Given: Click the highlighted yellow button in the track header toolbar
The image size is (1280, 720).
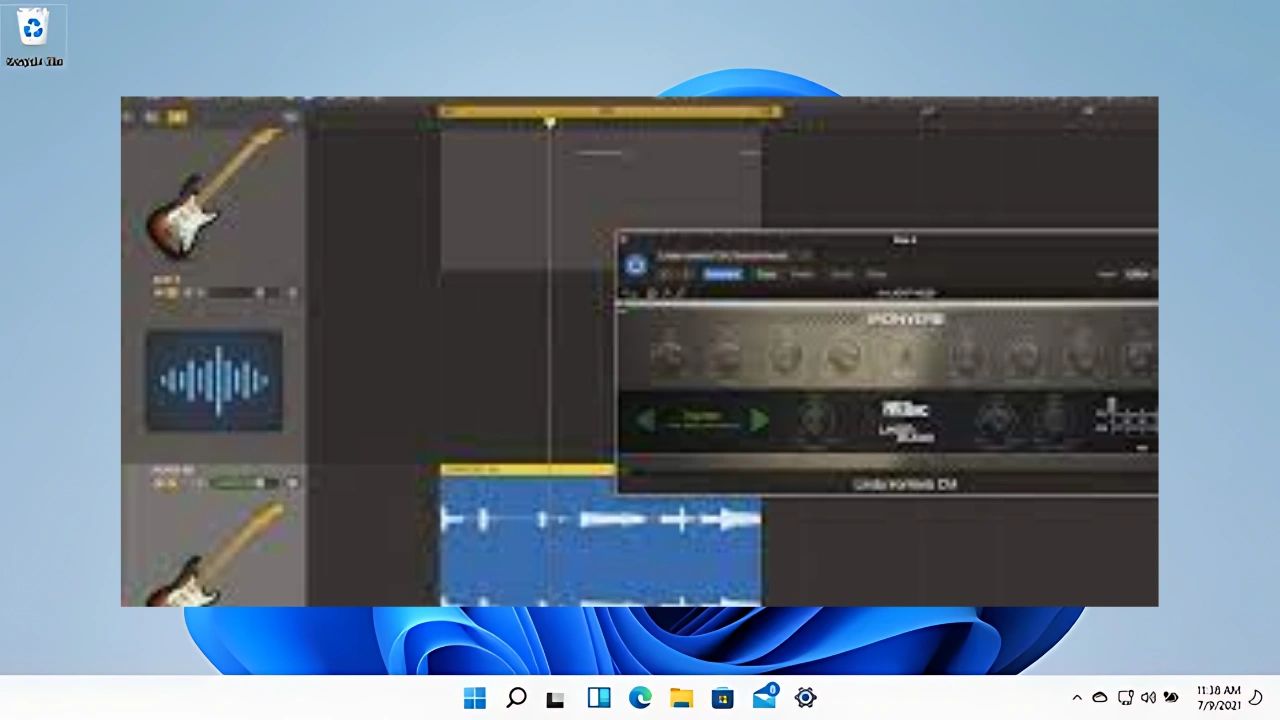Looking at the screenshot, I should [x=177, y=117].
